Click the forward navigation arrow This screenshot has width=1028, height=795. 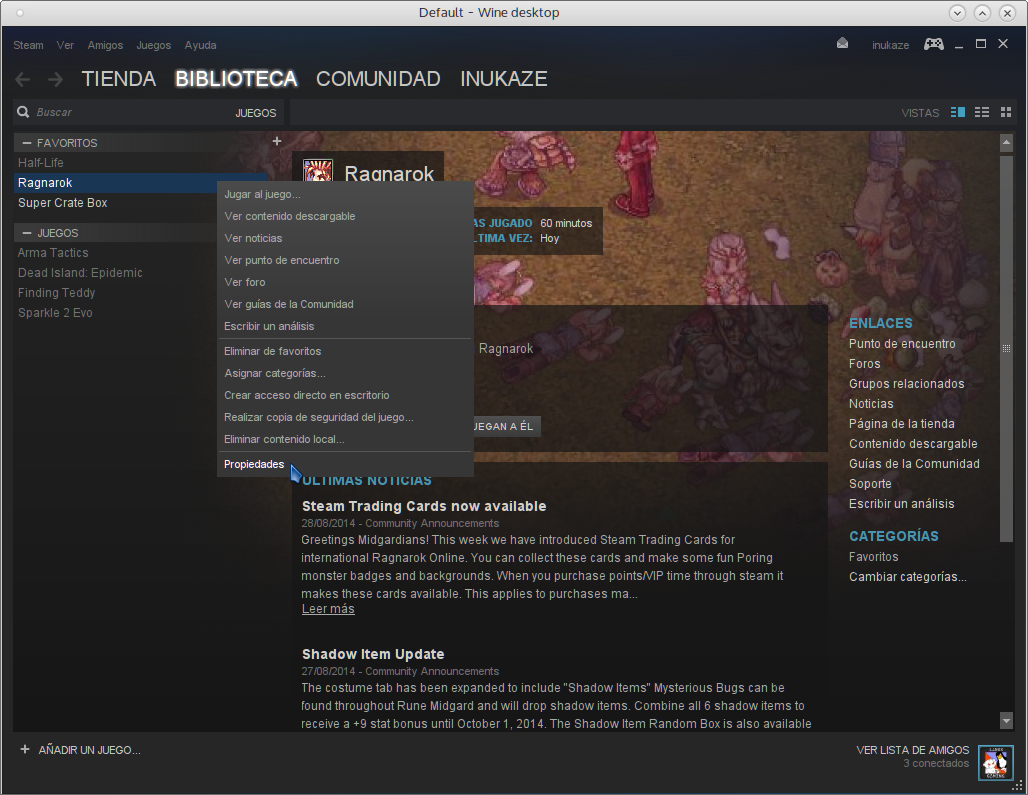click(56, 79)
